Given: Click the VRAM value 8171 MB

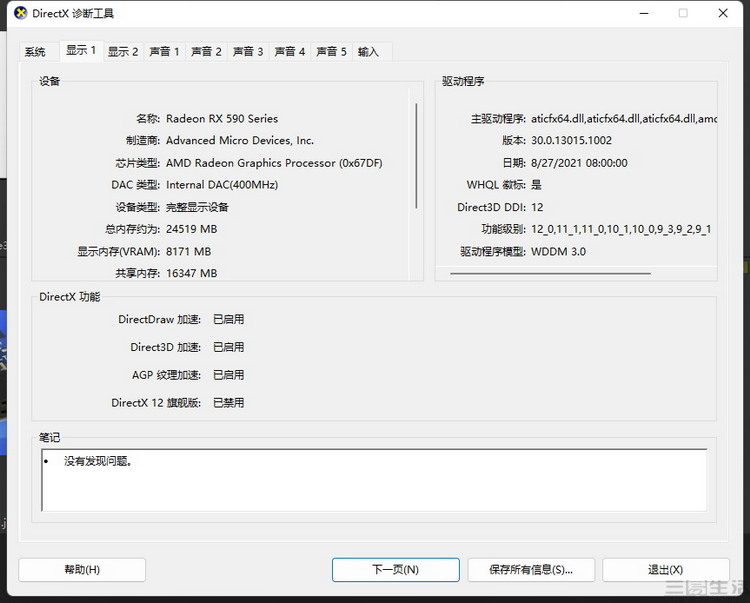Looking at the screenshot, I should coord(188,252).
